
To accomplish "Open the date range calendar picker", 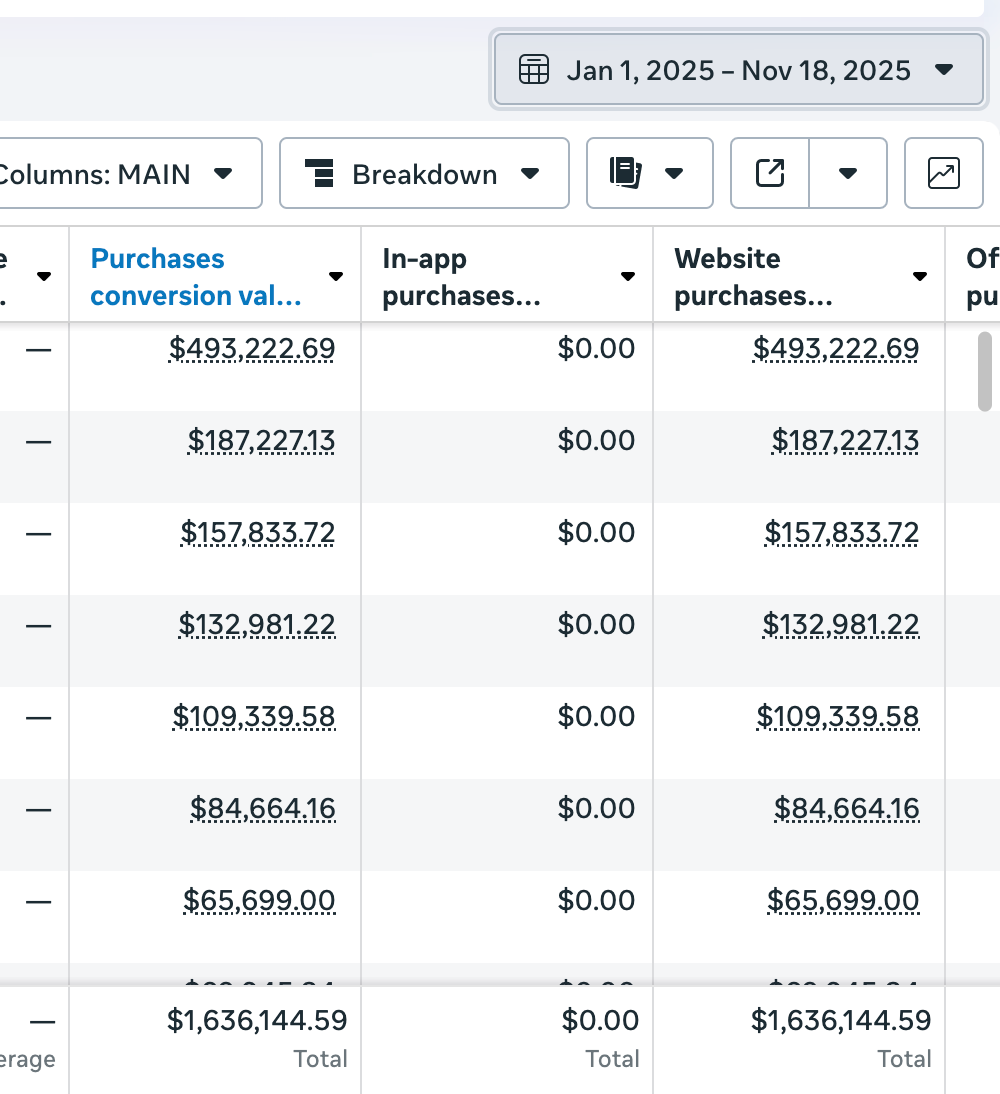I will pyautogui.click(x=738, y=70).
